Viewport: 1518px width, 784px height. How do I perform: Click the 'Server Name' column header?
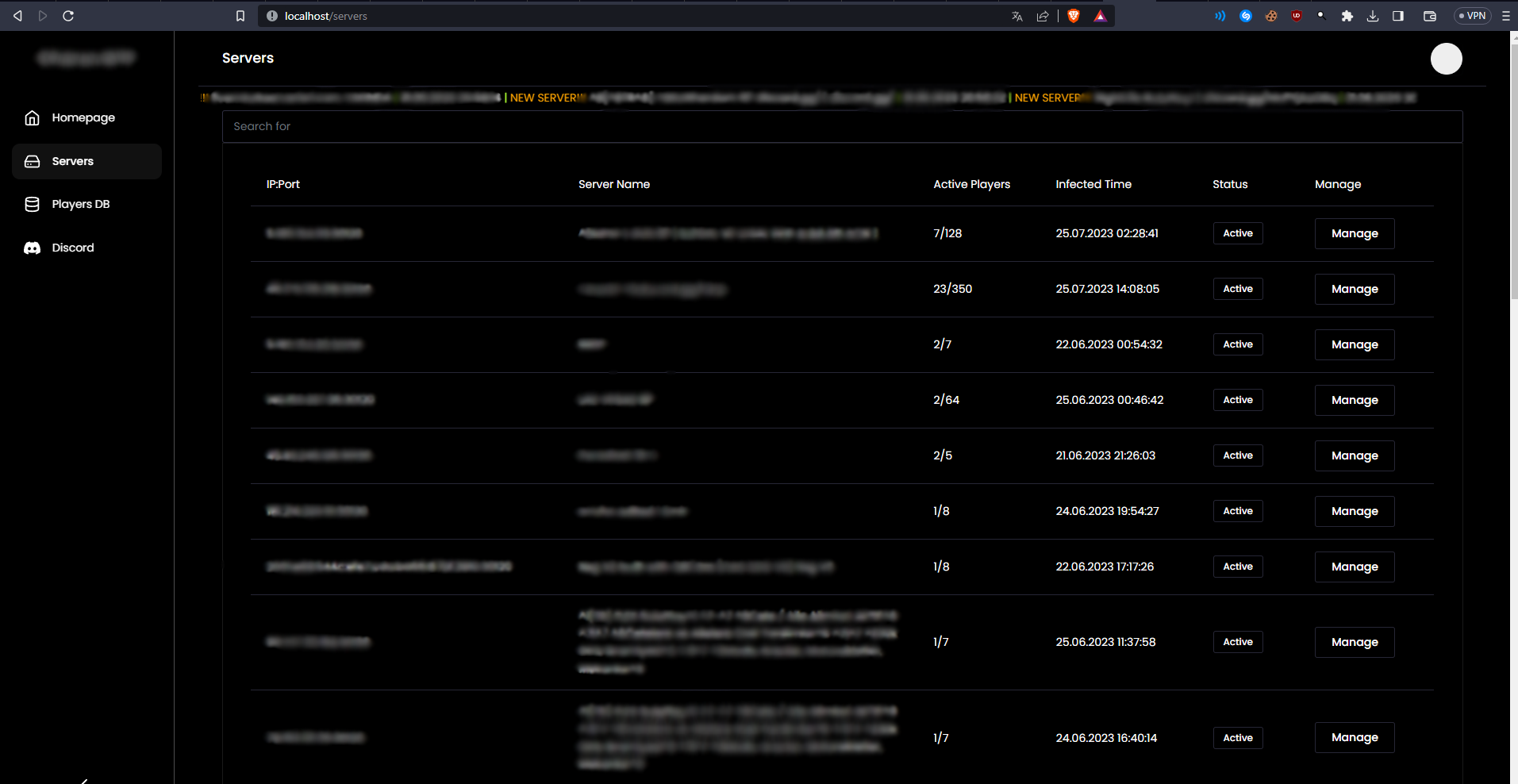[x=614, y=184]
